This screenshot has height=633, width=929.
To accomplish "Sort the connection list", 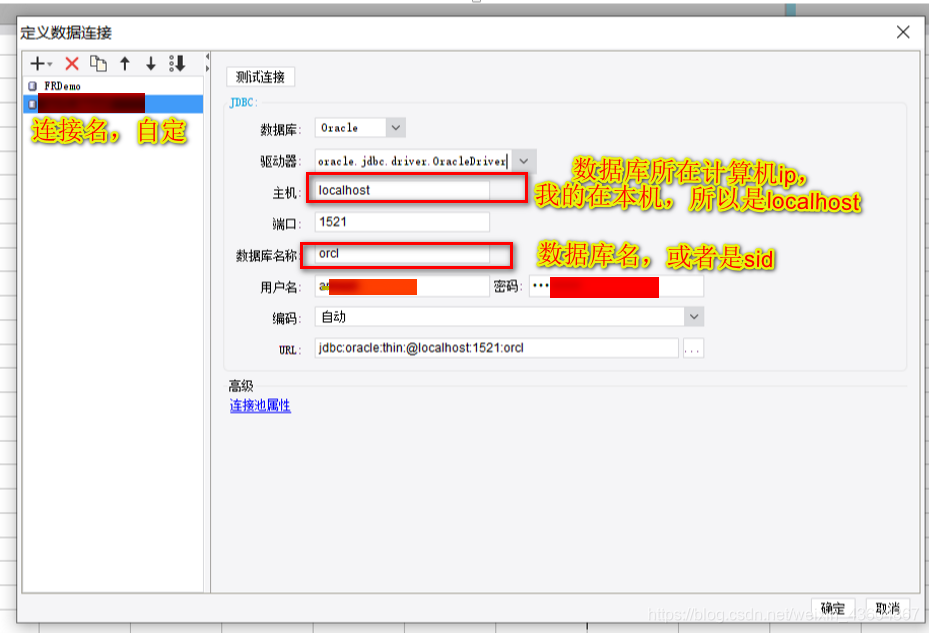I will tap(177, 63).
